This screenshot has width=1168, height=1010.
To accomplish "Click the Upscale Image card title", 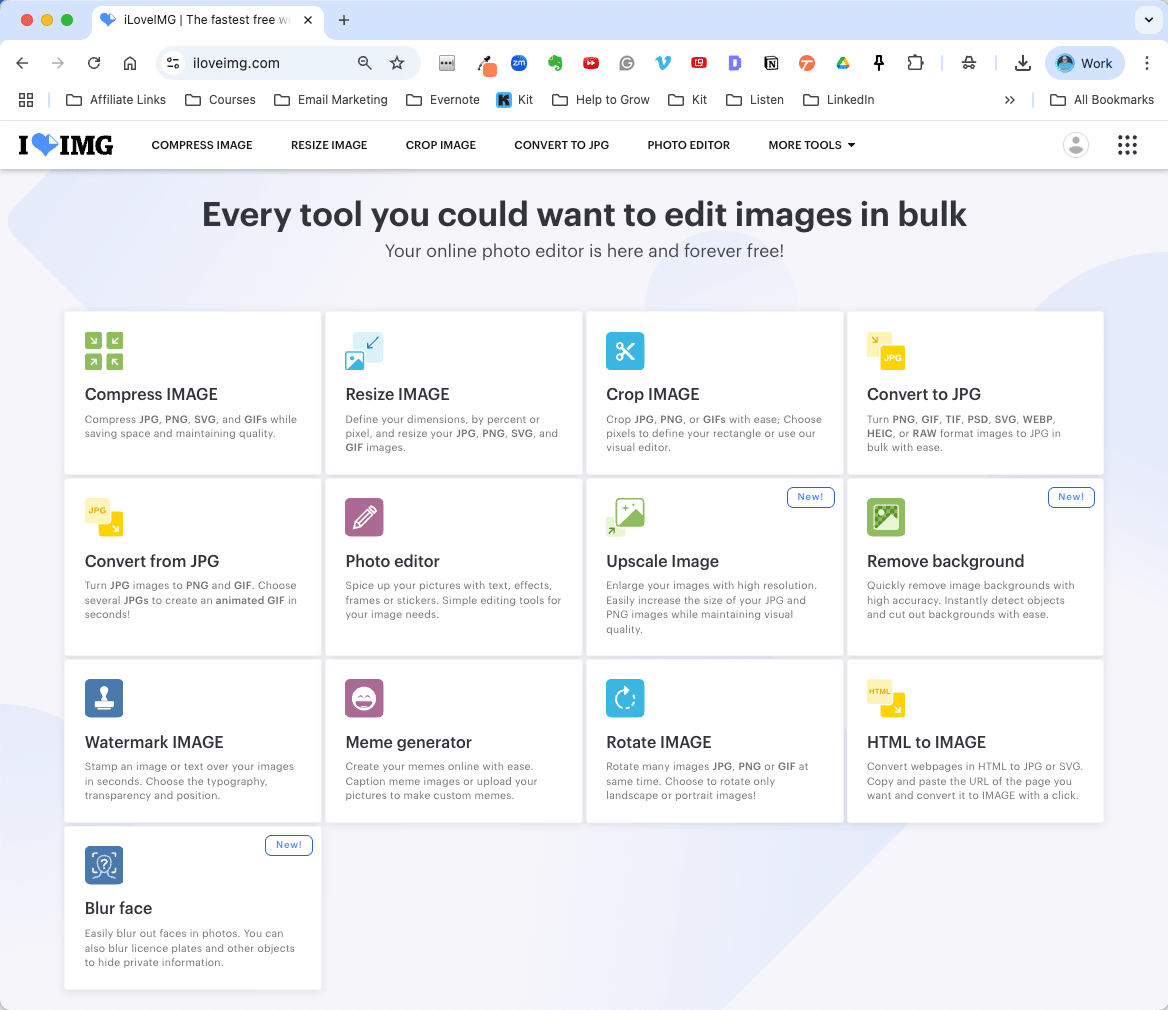I will (x=662, y=561).
